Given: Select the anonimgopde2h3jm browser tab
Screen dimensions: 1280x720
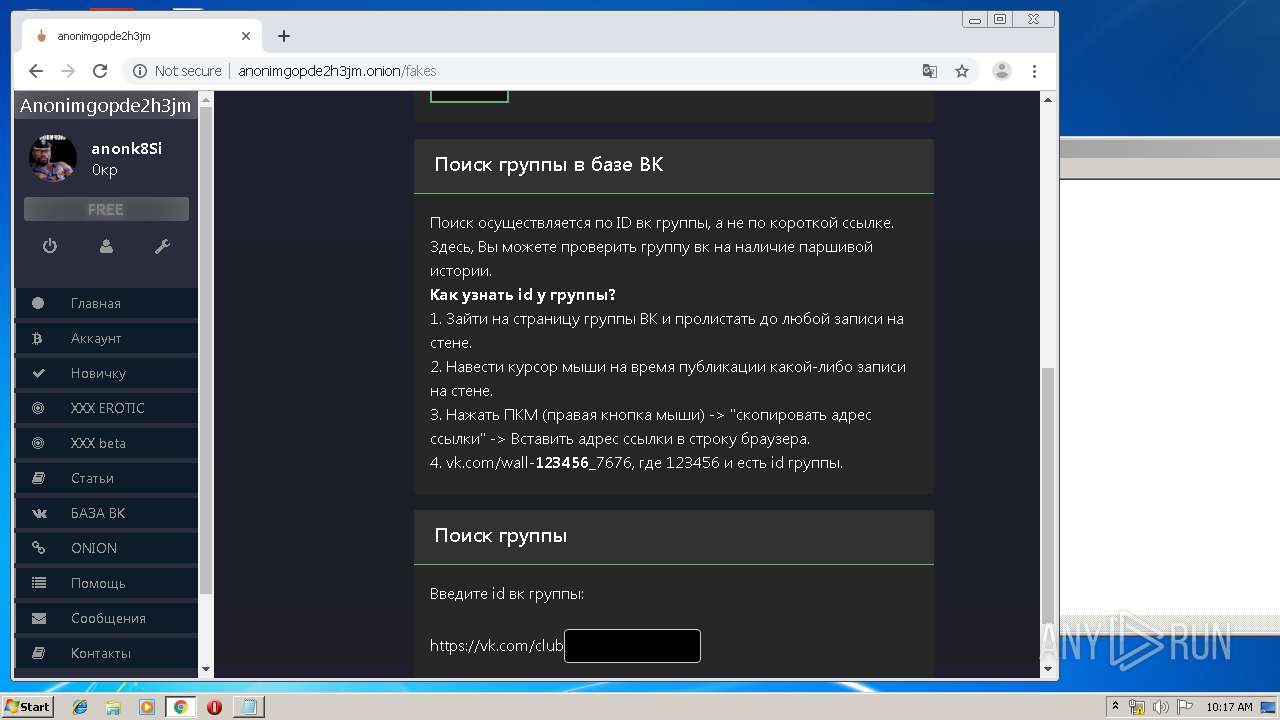Looking at the screenshot, I should 140,36.
